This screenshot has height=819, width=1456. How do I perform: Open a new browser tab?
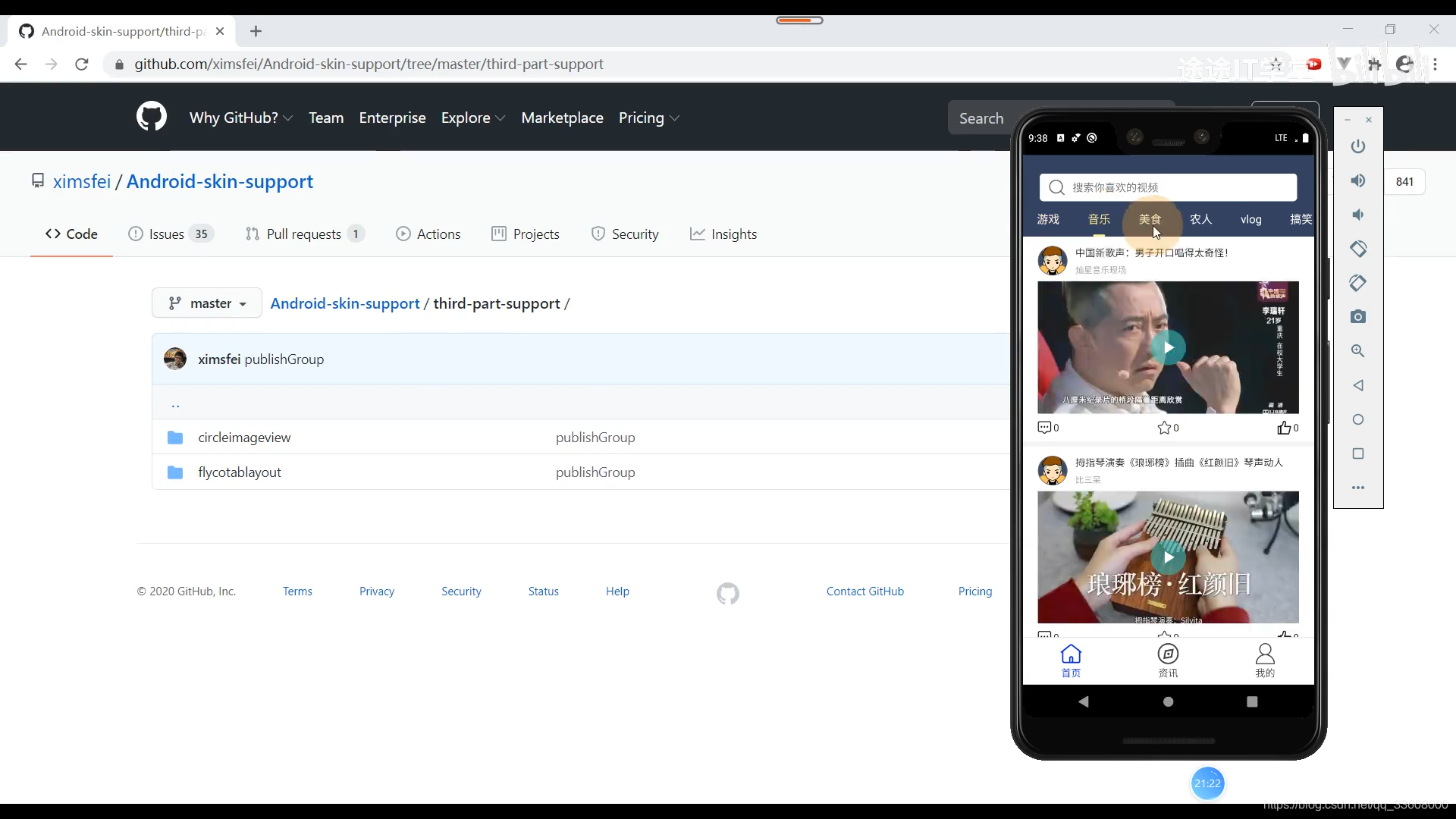point(256,31)
